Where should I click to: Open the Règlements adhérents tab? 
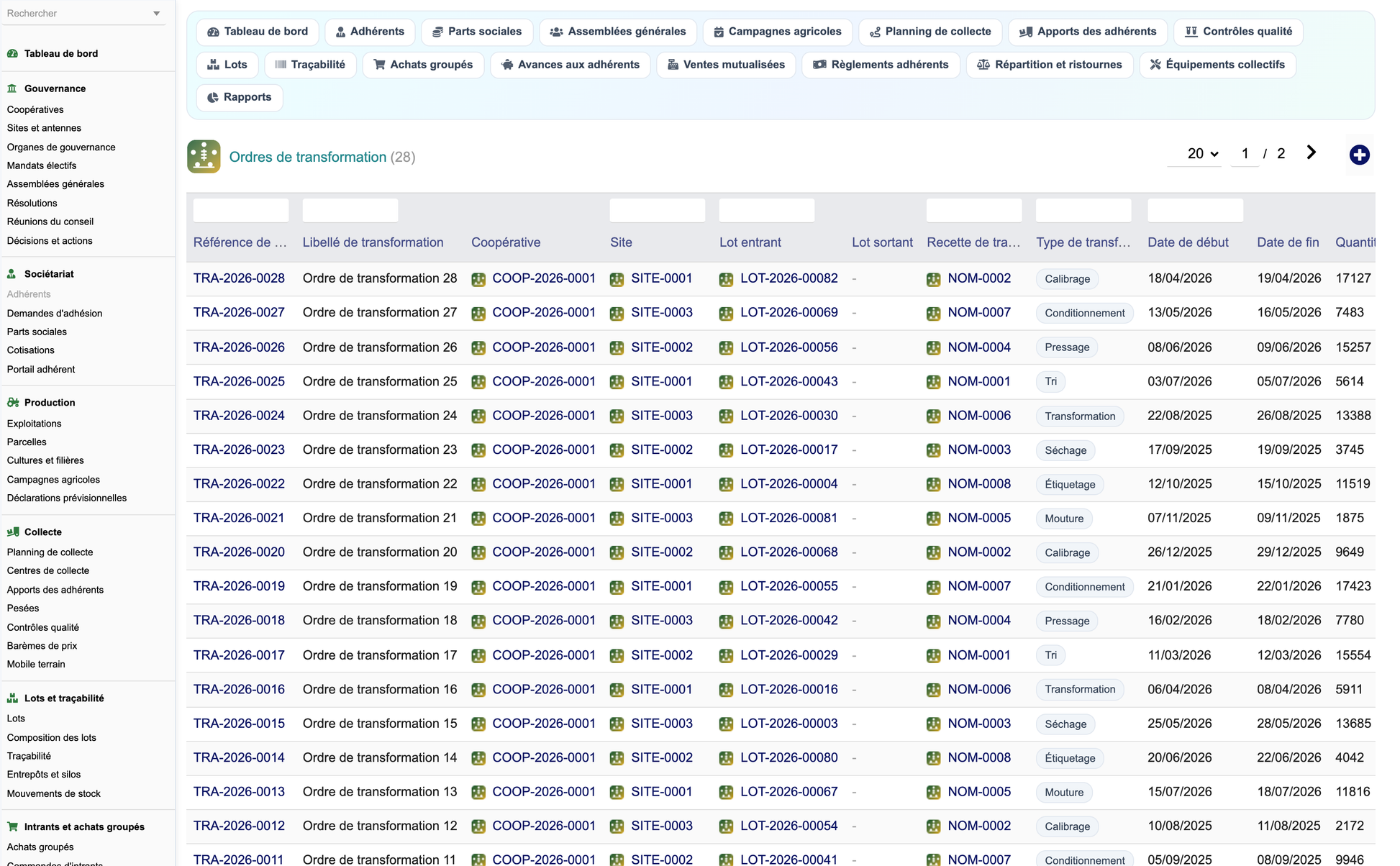click(881, 65)
